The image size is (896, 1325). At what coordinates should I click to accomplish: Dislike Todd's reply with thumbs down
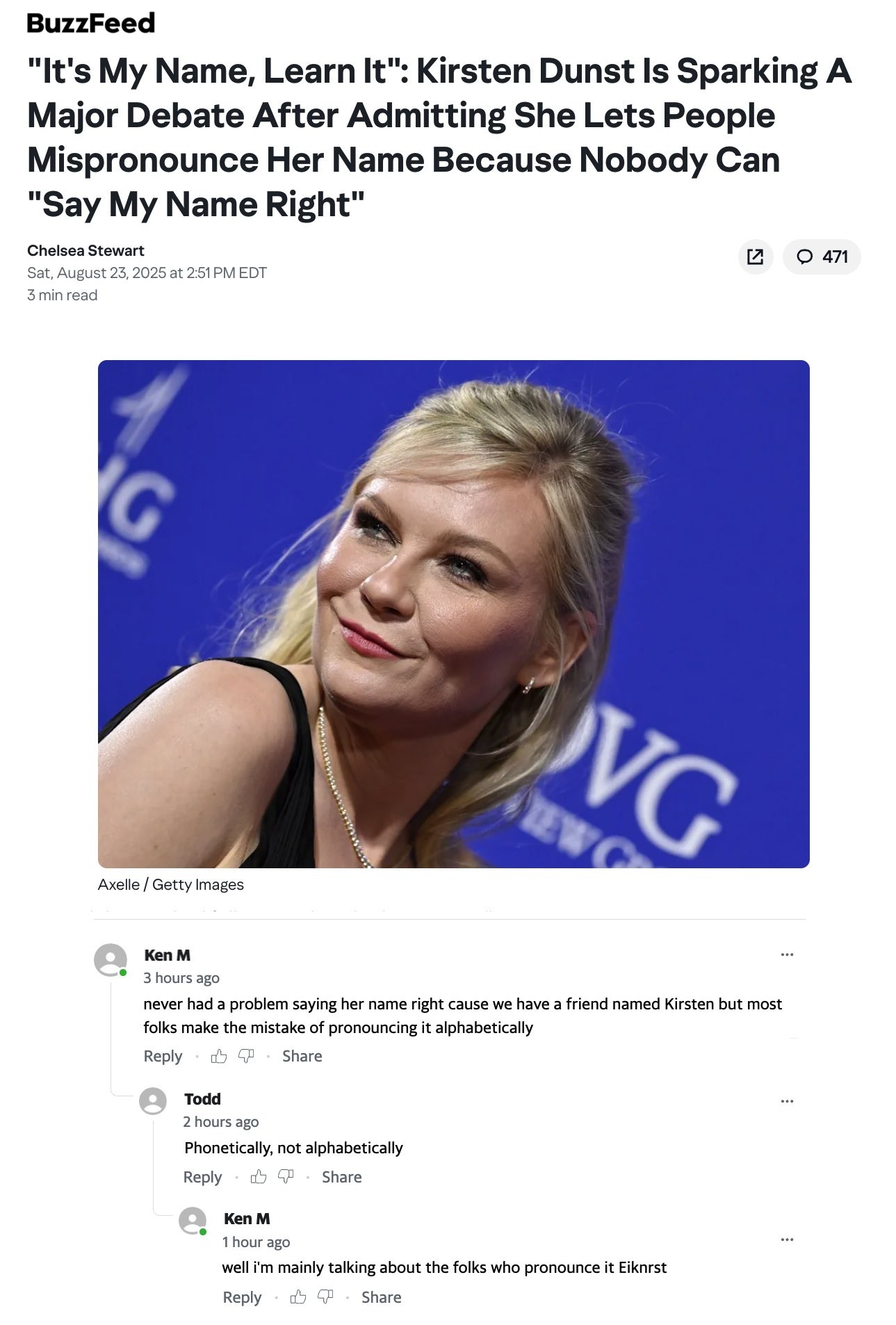(x=286, y=1176)
